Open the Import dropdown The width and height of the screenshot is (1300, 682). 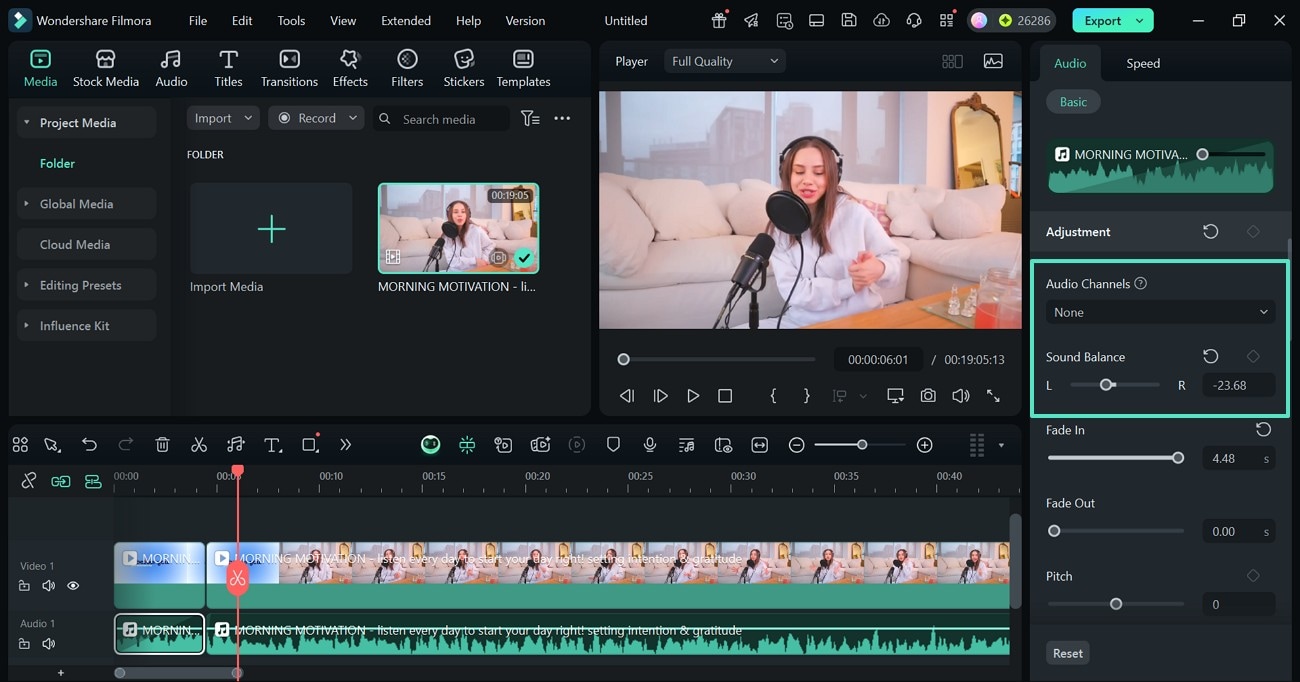223,118
